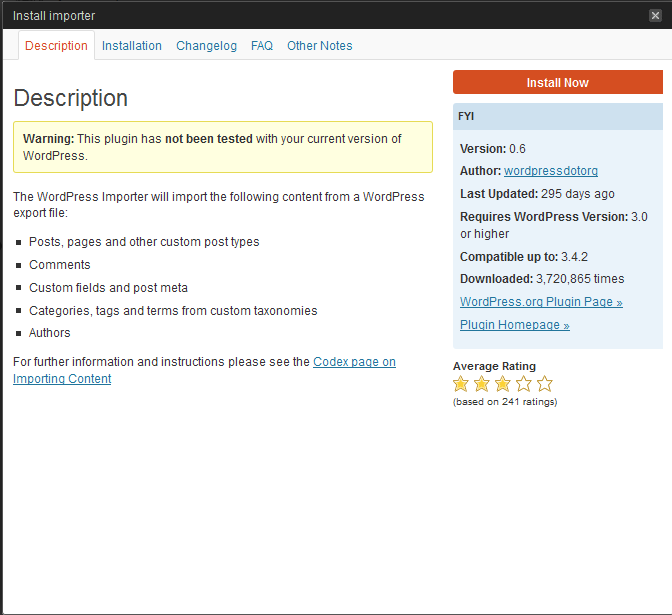Click the based on 241 ratings text

505,402
